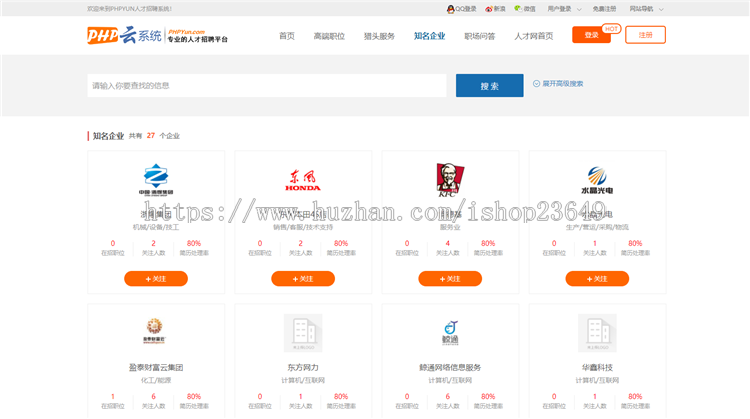Click the 知名企业 section heading
Viewport: 750px width, 419px height.
(108, 136)
